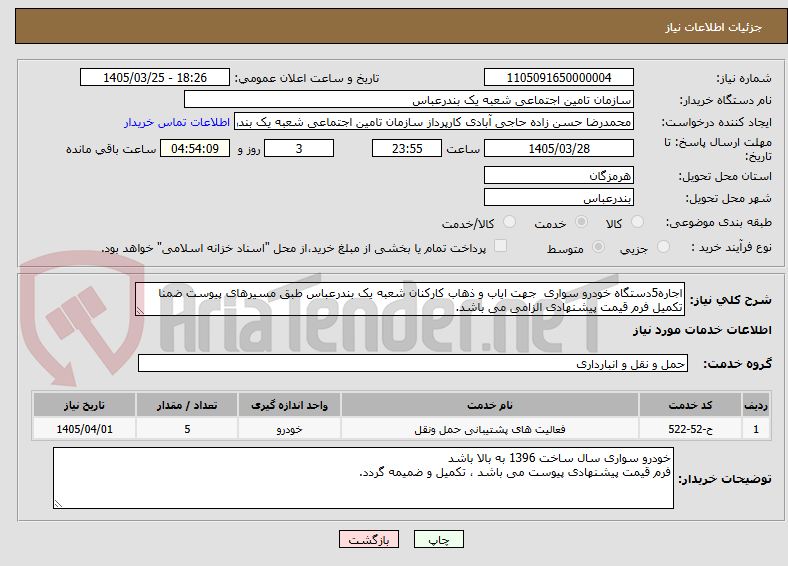788x566 pixels.
Task: Click the service group field حمل و نقل و انبارداری
Action: [413, 363]
